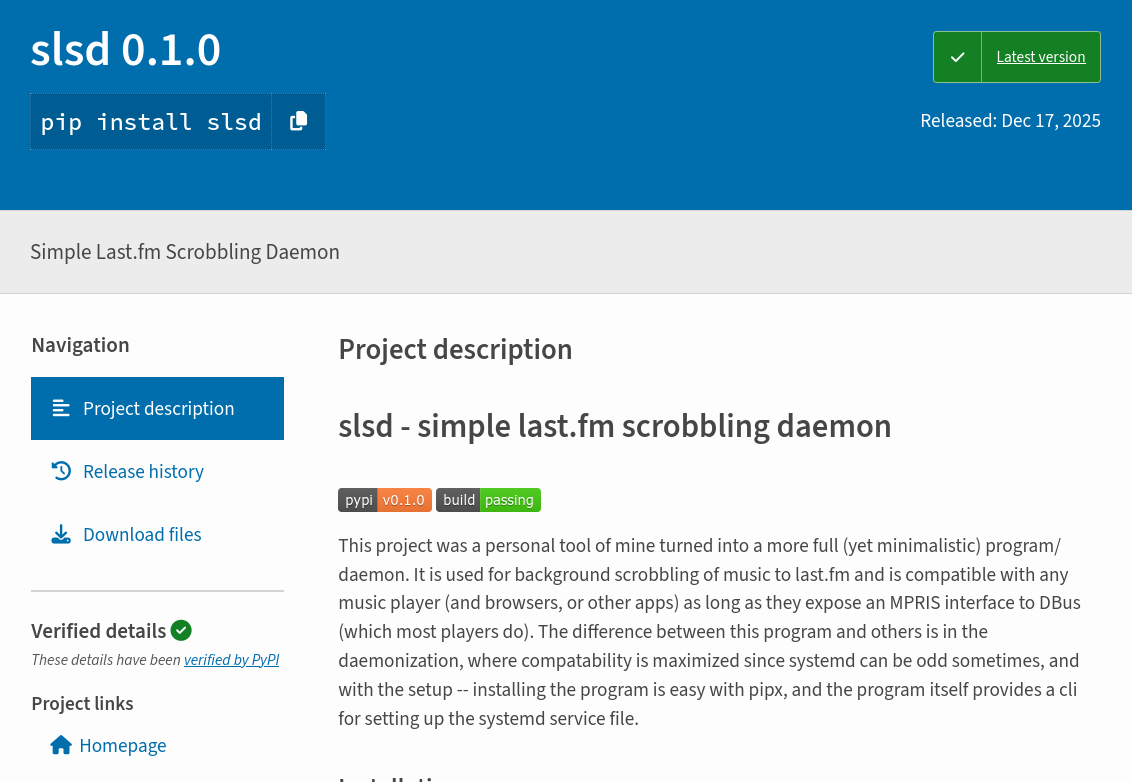Open the project Homepage link
The image size is (1132, 782).
[122, 745]
